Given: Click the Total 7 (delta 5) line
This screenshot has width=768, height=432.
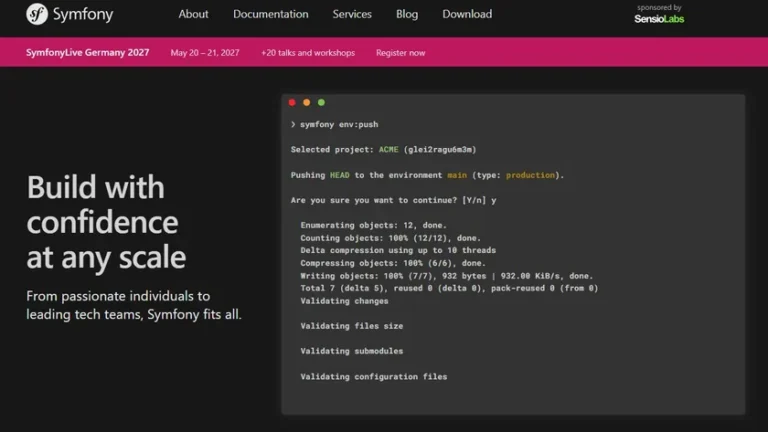Looking at the screenshot, I should click(449, 288).
